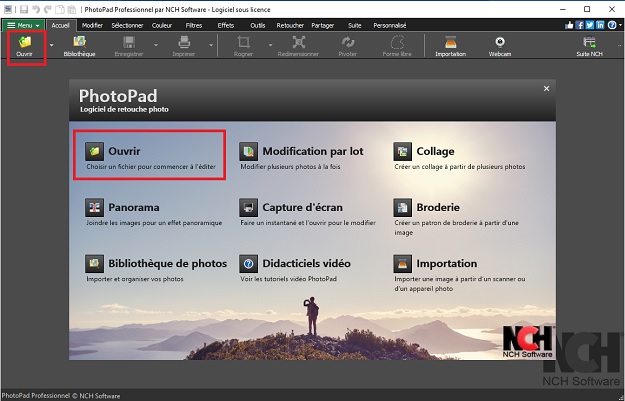Image resolution: width=625 pixels, height=401 pixels.
Task: Click the Modification par lot icon
Action: (248, 151)
